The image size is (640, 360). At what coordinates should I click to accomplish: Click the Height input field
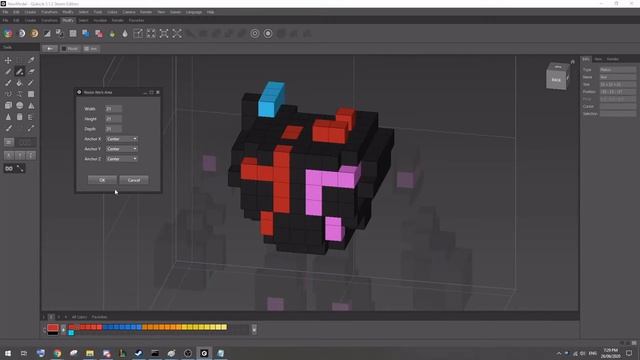click(x=113, y=119)
